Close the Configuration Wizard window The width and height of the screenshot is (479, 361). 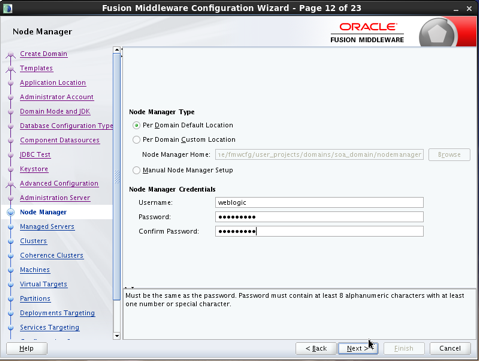point(469,9)
